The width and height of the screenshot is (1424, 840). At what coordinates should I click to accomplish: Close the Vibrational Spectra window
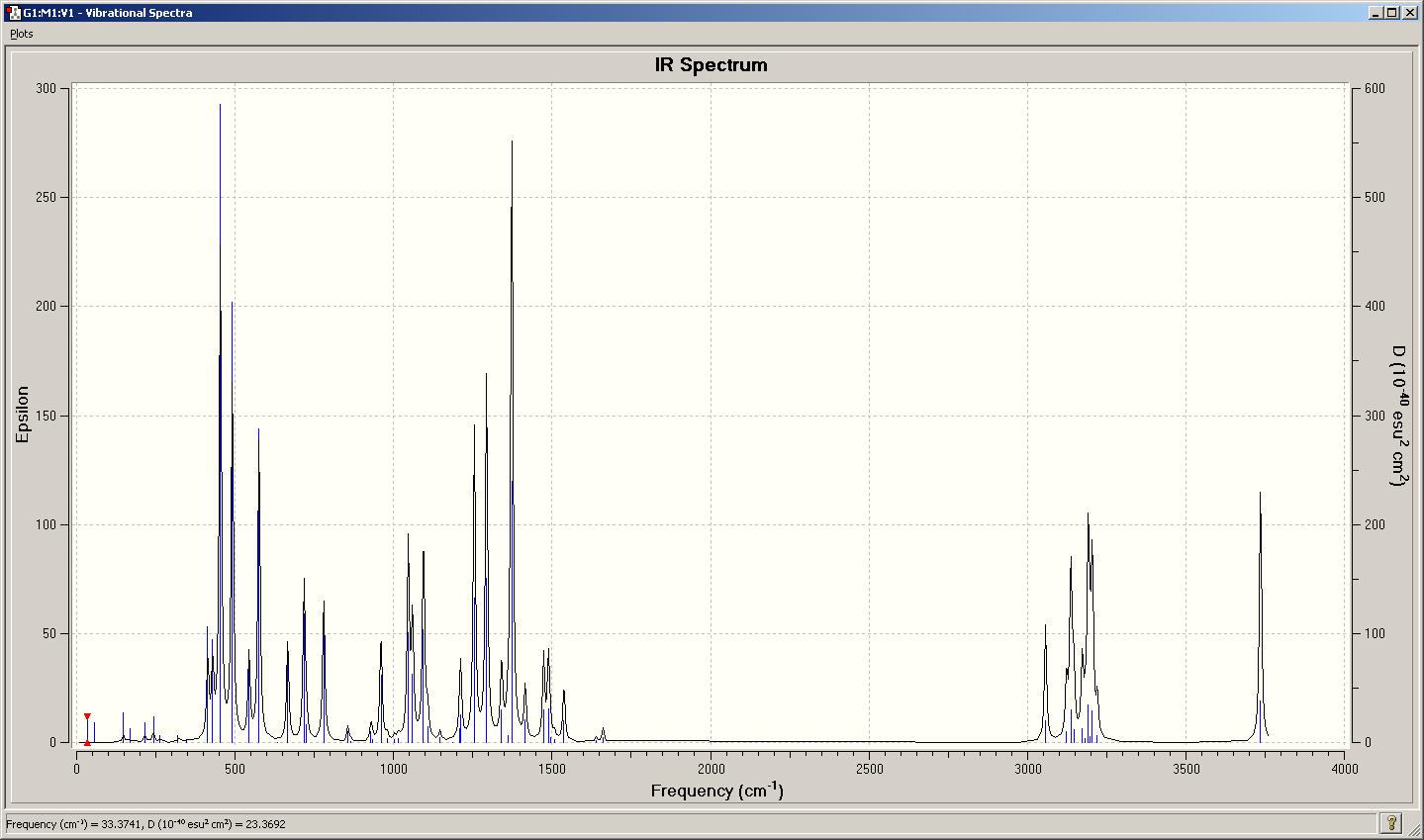[x=1410, y=13]
